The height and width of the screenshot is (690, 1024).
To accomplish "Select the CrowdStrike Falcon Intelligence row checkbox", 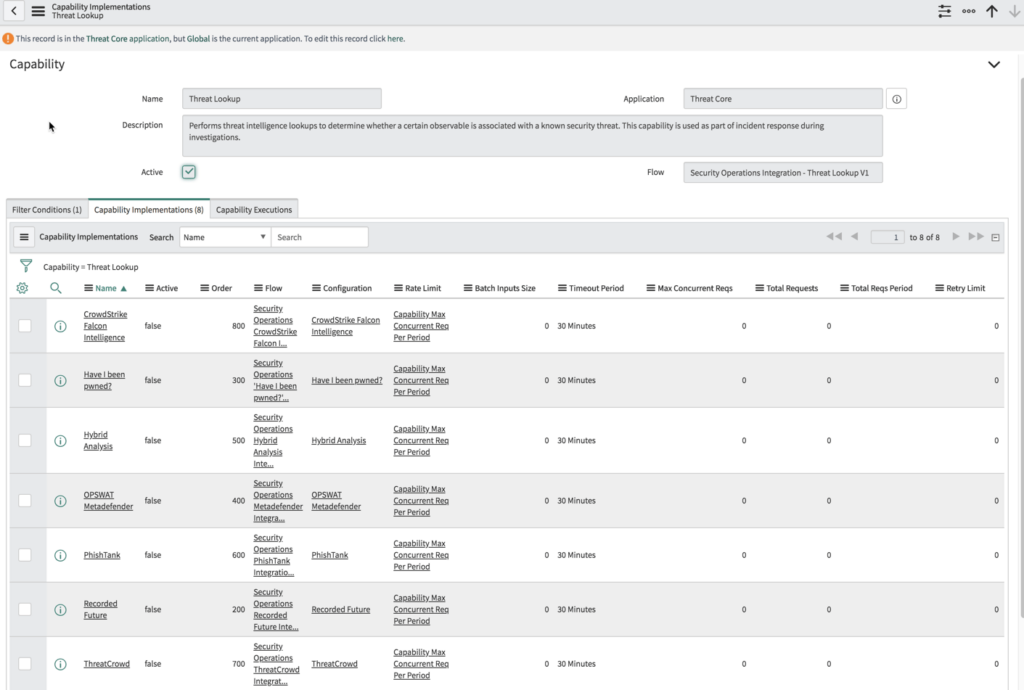I will click(x=25, y=326).
